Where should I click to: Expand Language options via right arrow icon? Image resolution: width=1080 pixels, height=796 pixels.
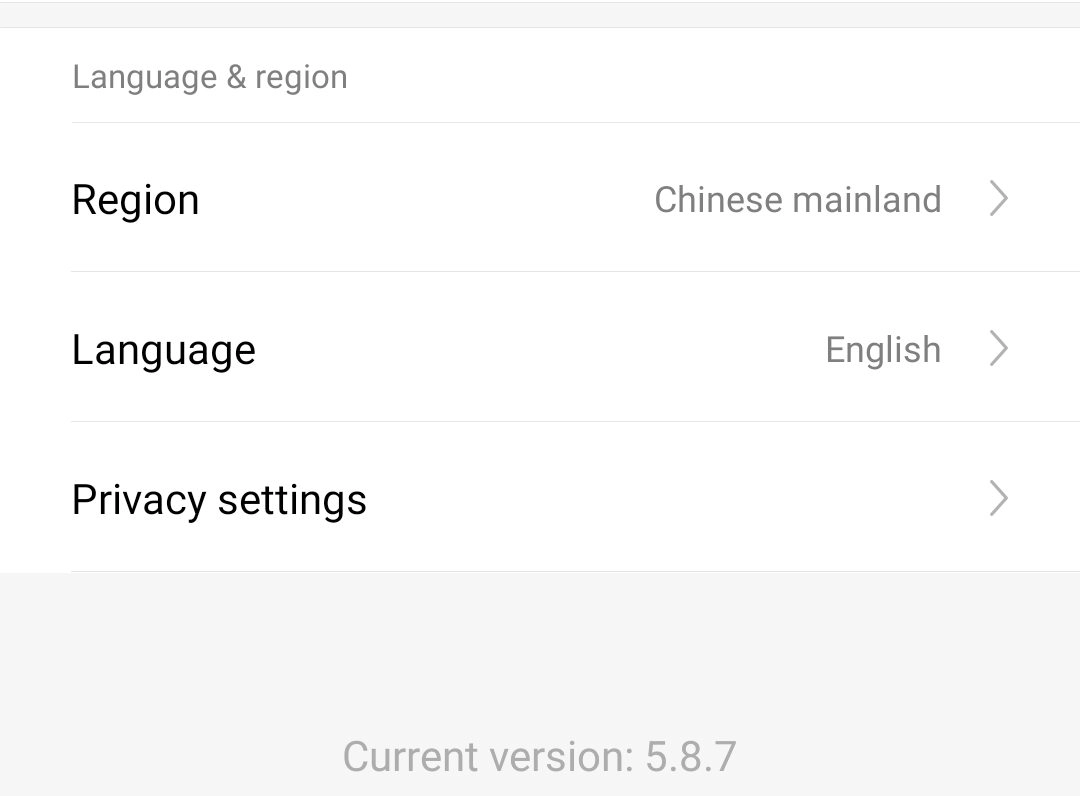tap(998, 349)
